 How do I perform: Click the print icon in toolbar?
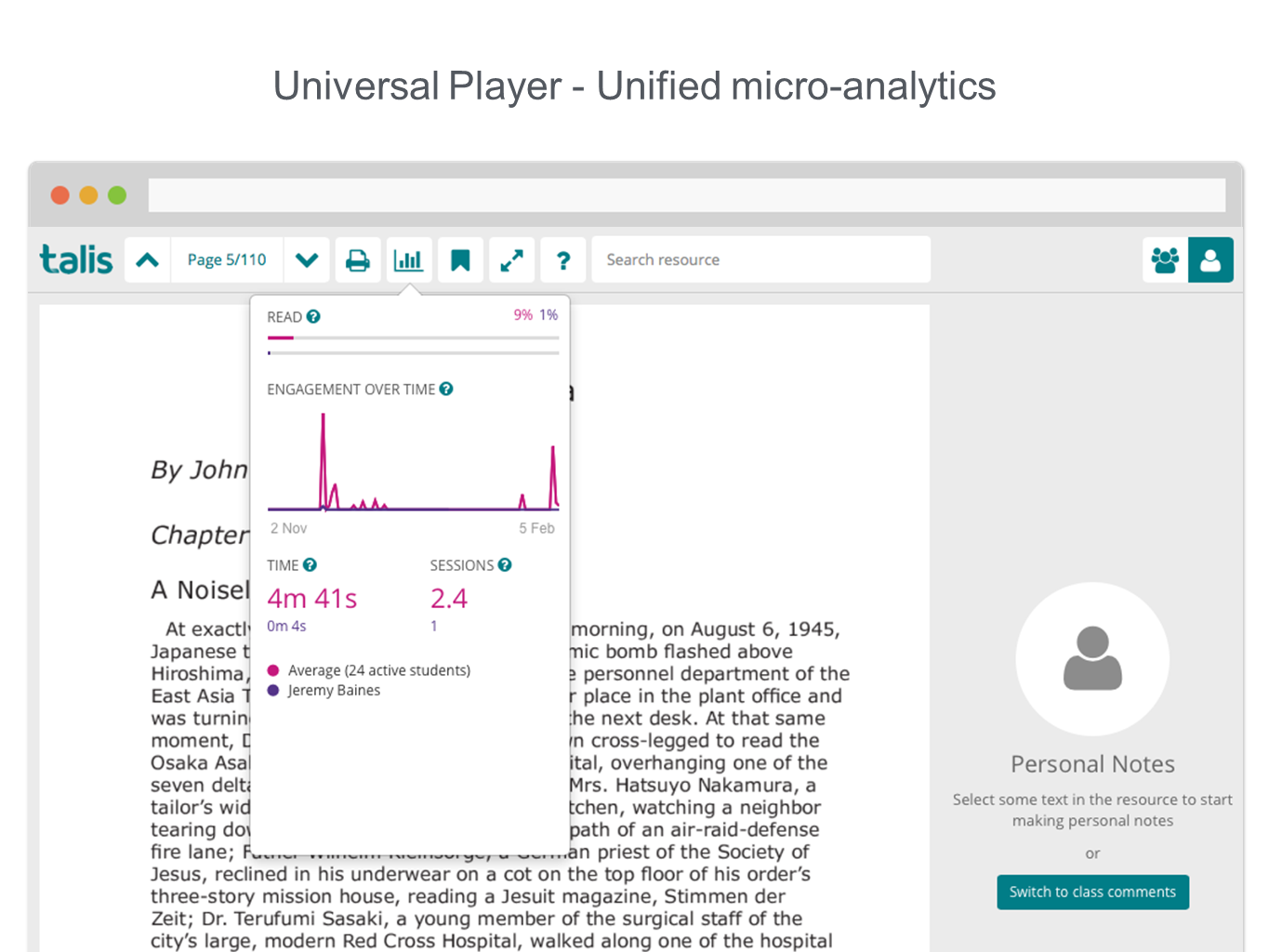click(358, 260)
